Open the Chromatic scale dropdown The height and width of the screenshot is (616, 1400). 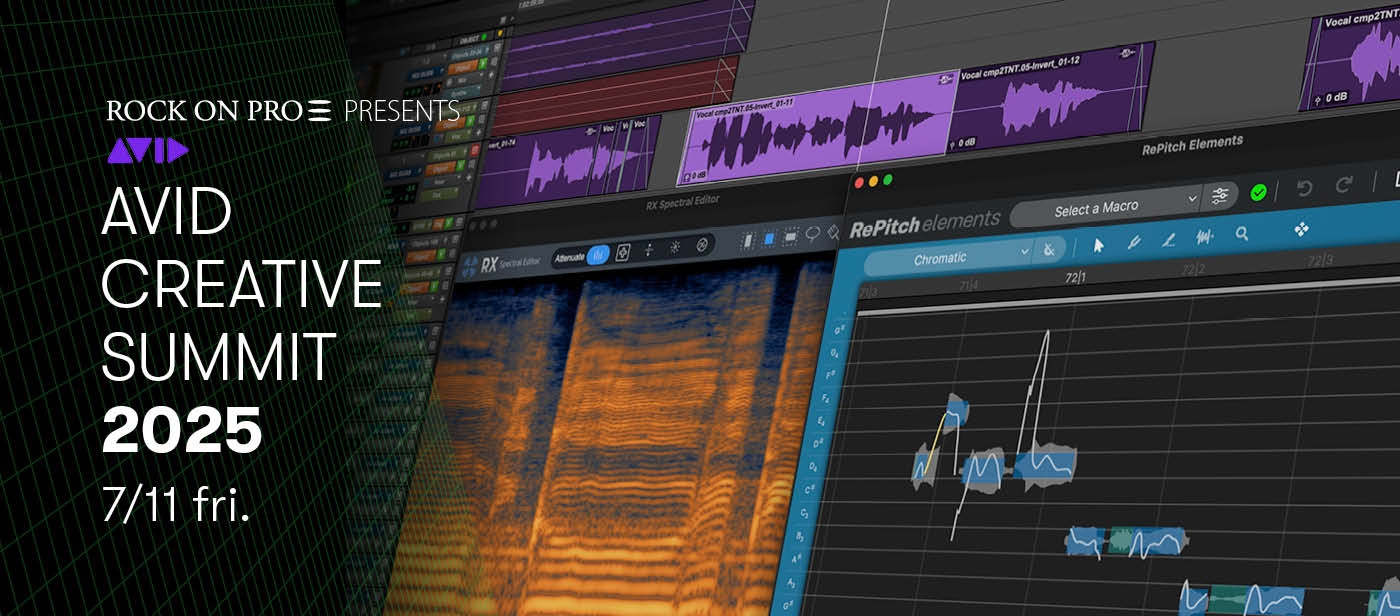tap(948, 259)
